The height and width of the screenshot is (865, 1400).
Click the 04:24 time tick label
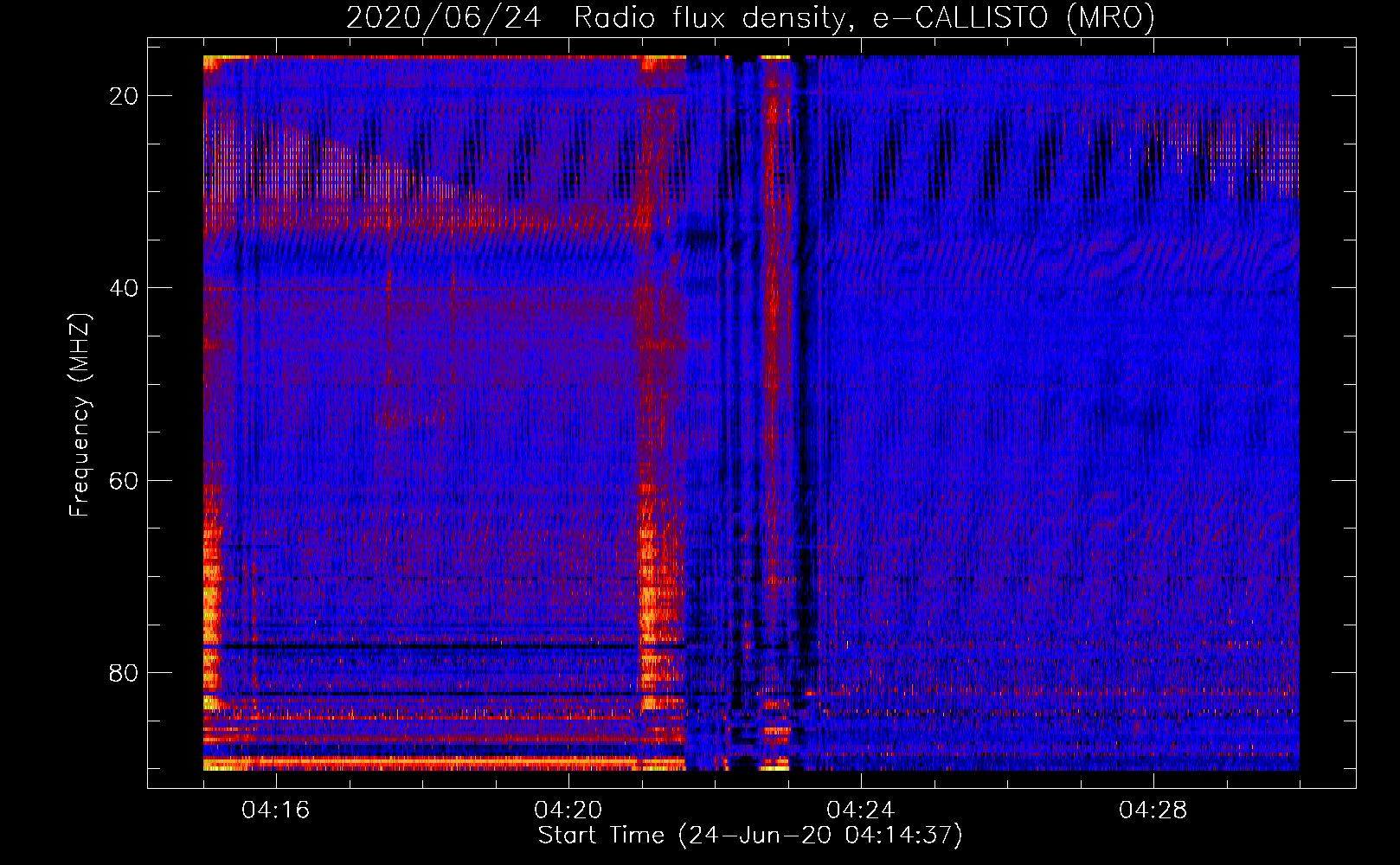tap(861, 811)
